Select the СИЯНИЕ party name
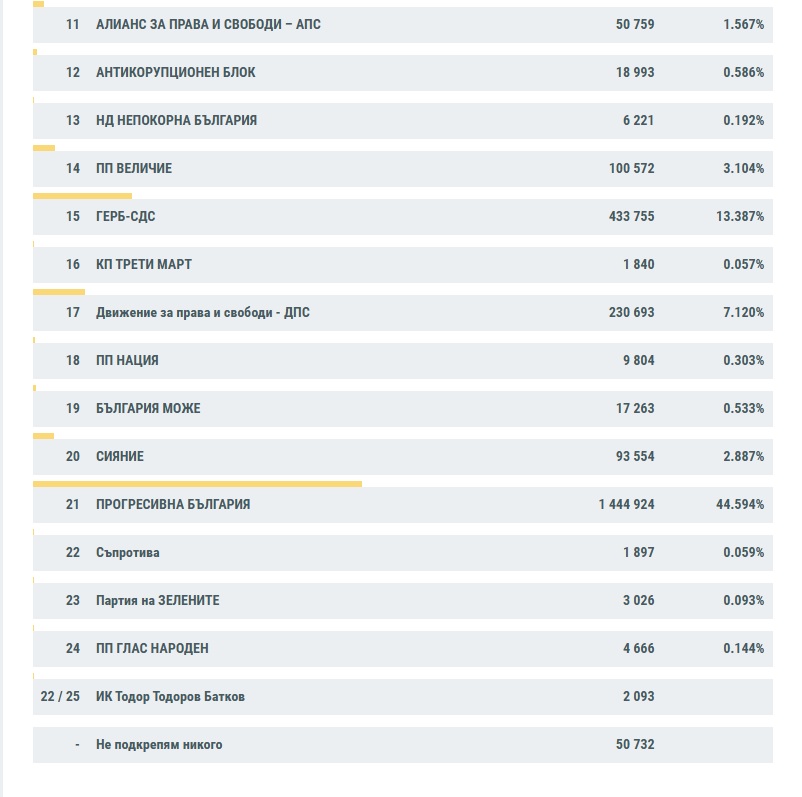 point(119,457)
